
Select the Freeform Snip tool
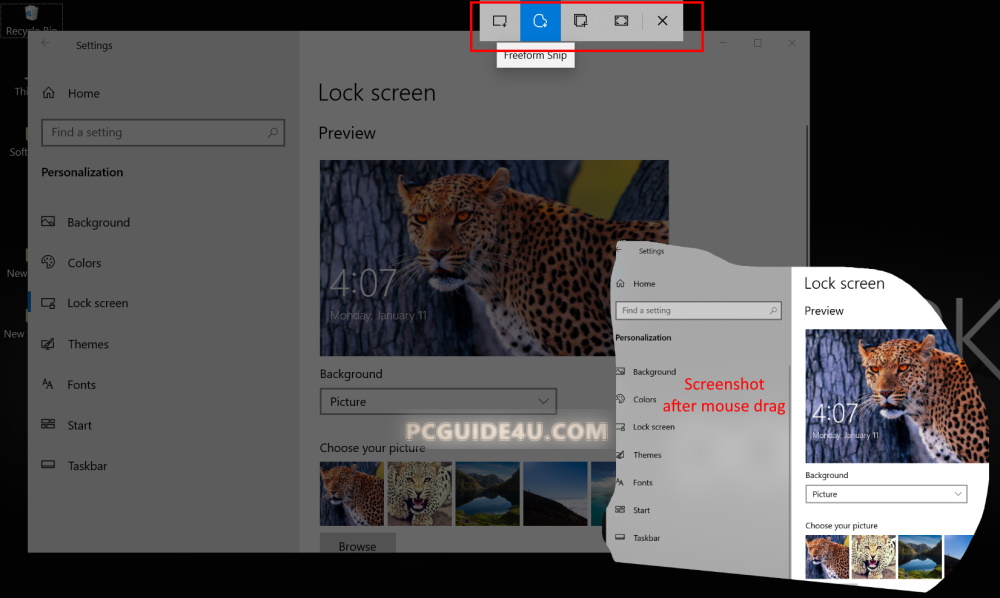tap(540, 21)
